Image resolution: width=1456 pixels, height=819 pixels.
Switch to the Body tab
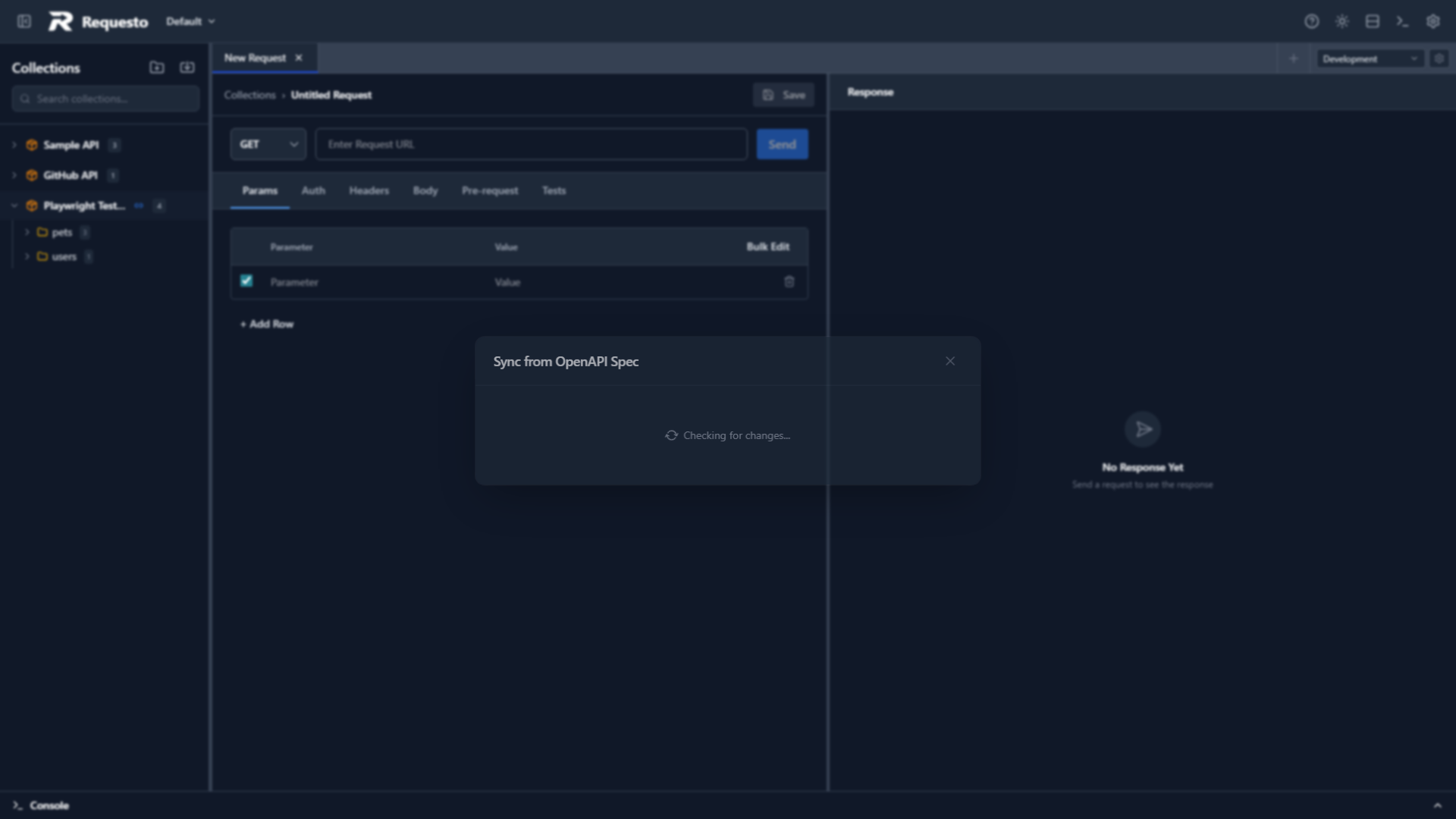tap(425, 190)
